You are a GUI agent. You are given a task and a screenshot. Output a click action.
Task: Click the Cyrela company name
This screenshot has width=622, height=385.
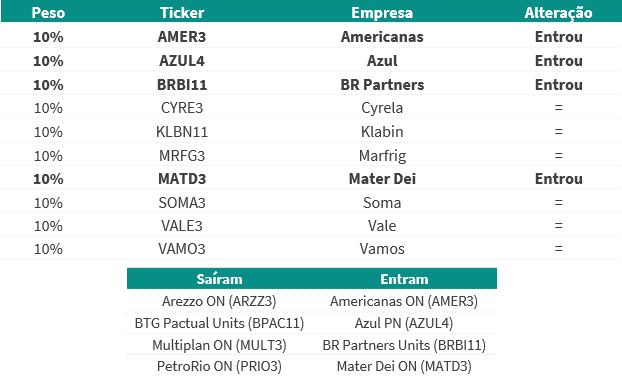click(x=382, y=108)
